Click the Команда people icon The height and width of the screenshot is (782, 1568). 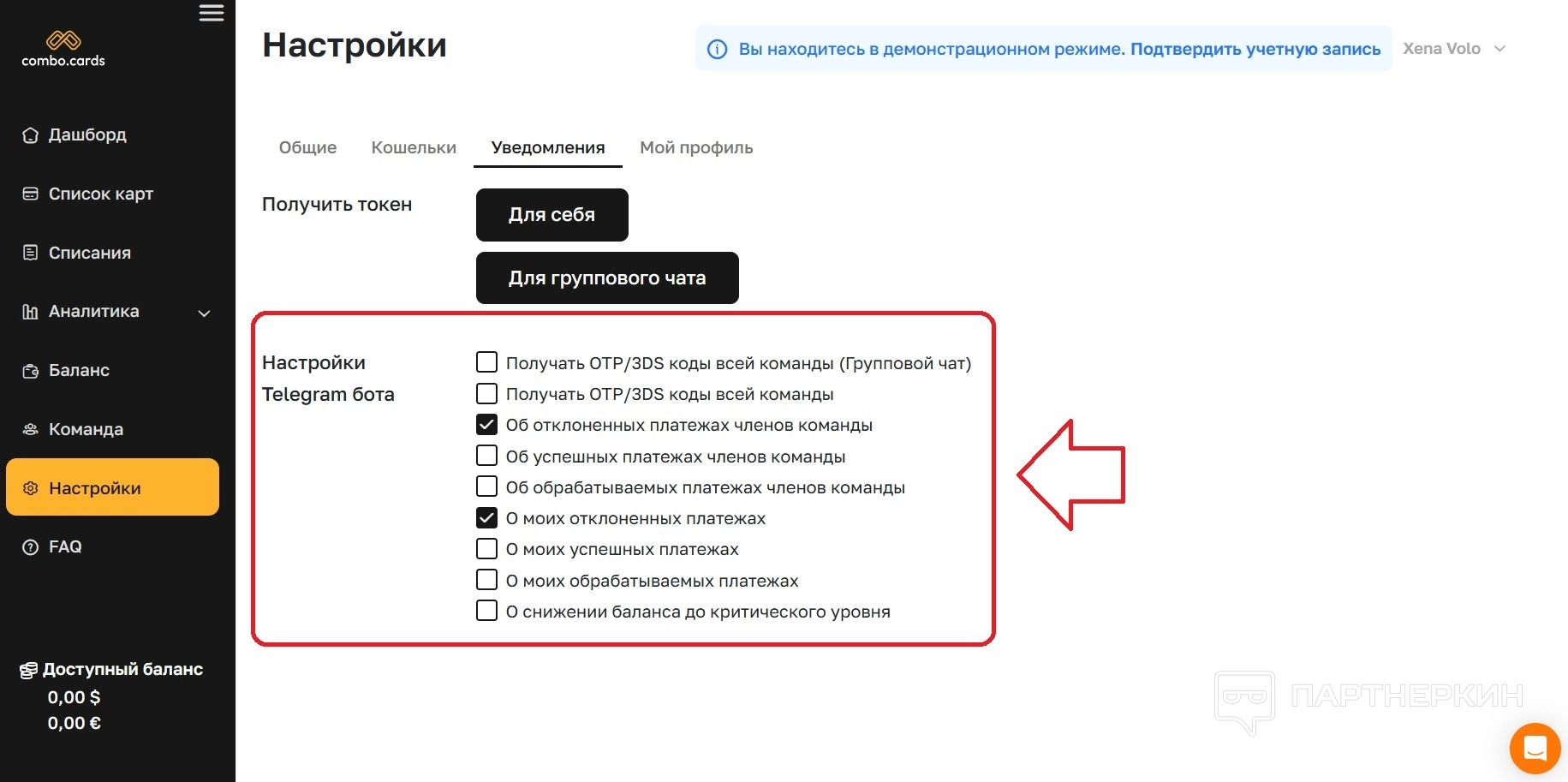click(x=31, y=429)
